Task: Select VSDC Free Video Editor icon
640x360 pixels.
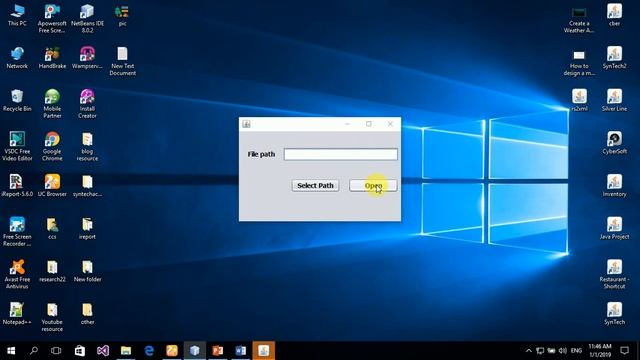Action: tap(17, 146)
